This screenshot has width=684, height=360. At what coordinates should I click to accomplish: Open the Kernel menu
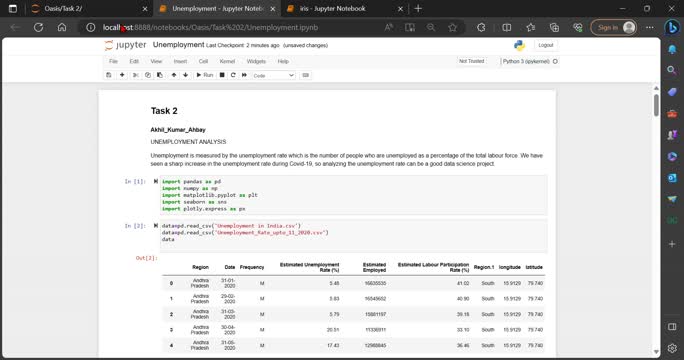pyautogui.click(x=227, y=62)
